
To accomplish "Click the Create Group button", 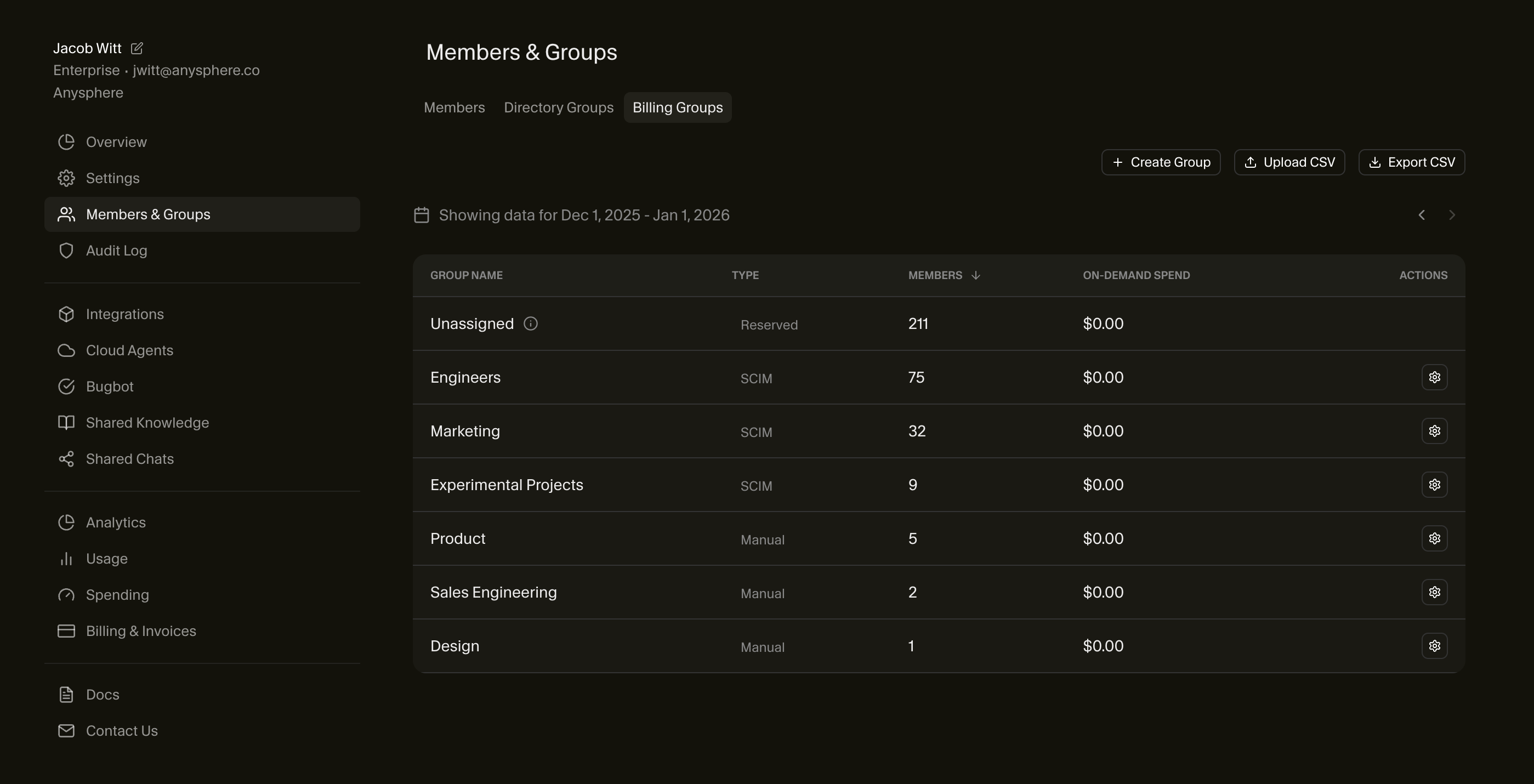I will (1161, 162).
